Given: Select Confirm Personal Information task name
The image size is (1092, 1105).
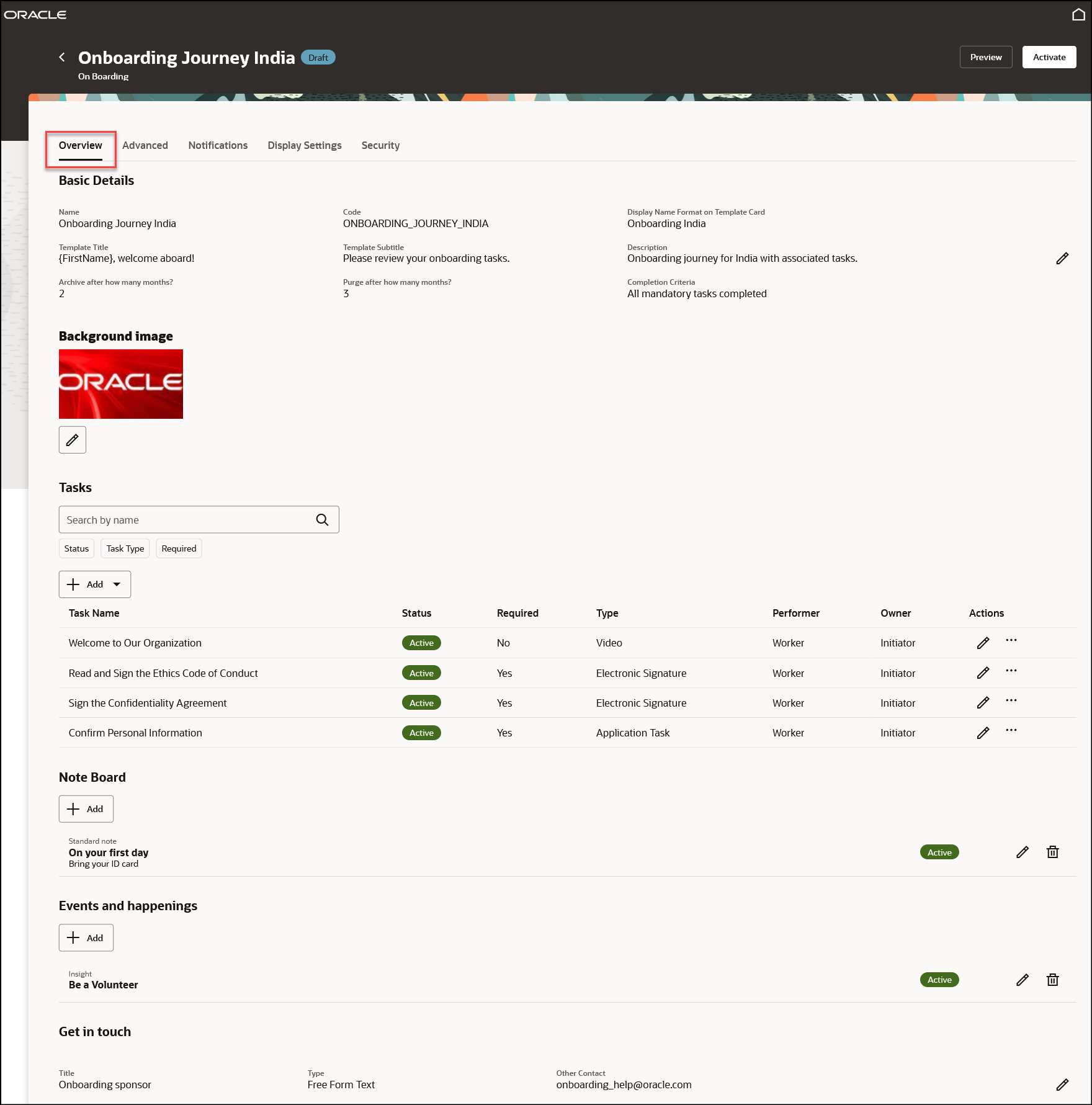Looking at the screenshot, I should [x=135, y=733].
